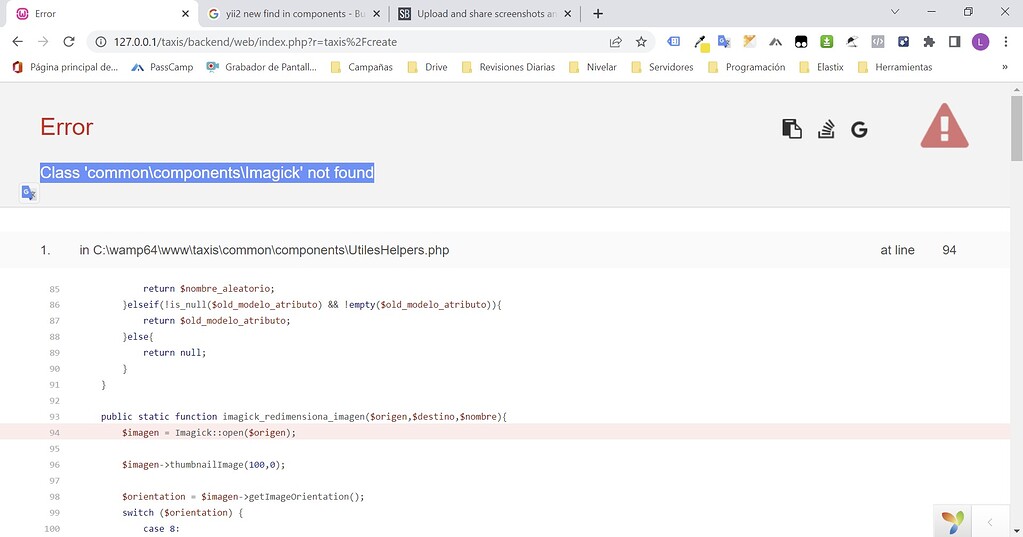Click the color picker extension icon

click(x=701, y=43)
